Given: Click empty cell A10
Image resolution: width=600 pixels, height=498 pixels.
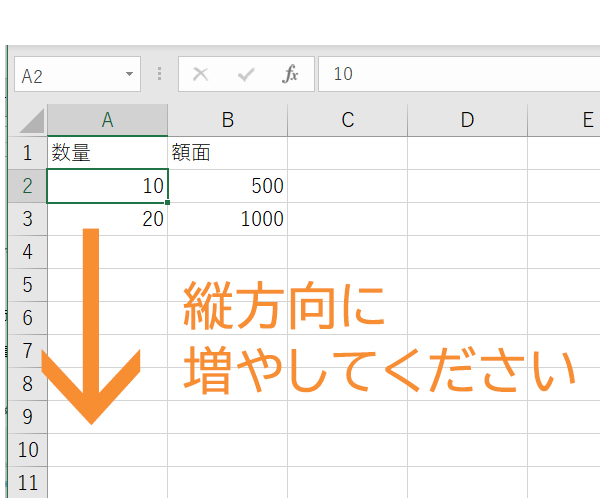Looking at the screenshot, I should pos(108,450).
